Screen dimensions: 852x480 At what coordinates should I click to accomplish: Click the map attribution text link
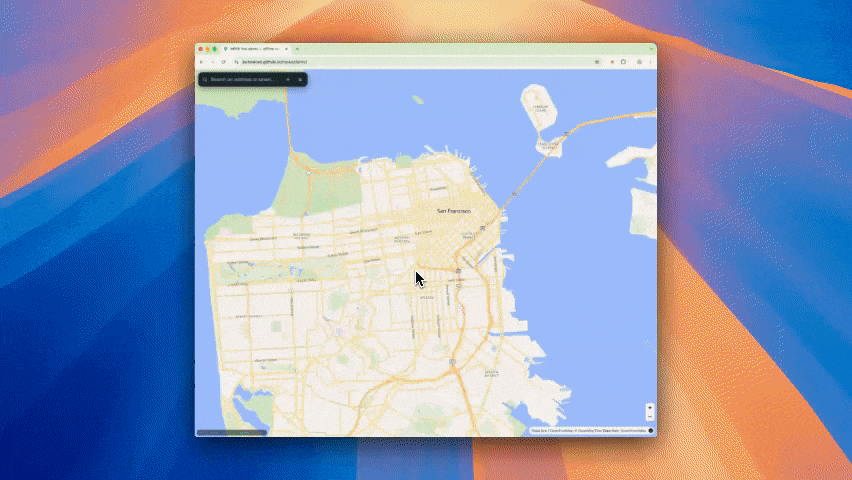(x=588, y=431)
